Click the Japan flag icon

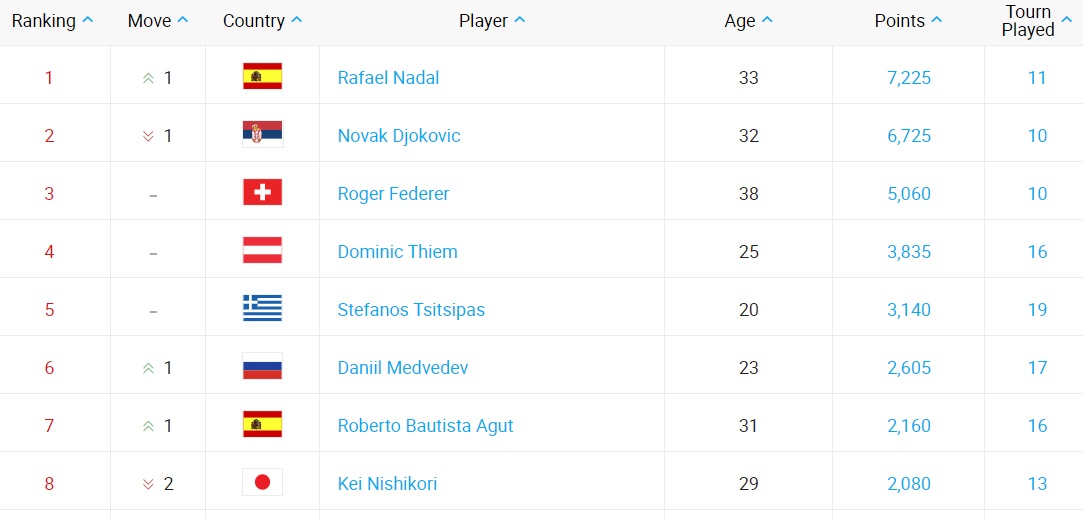[x=262, y=483]
